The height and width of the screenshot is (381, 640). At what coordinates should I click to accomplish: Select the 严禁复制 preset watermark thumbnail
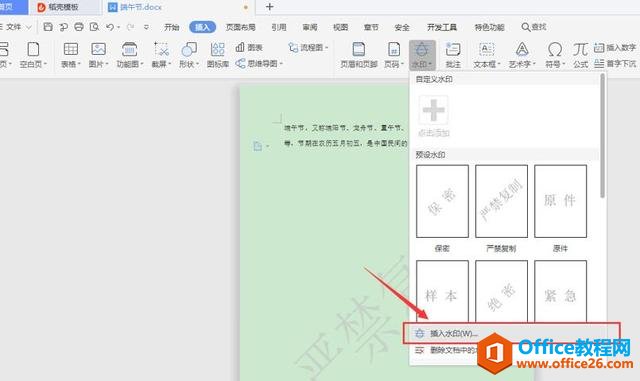click(501, 201)
